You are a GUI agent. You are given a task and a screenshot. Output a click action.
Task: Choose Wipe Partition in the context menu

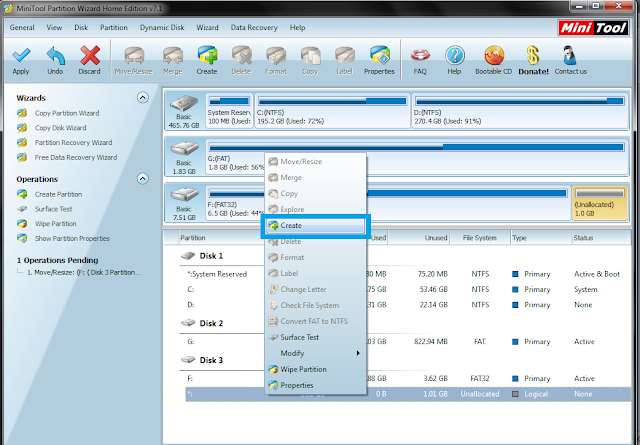[315, 369]
